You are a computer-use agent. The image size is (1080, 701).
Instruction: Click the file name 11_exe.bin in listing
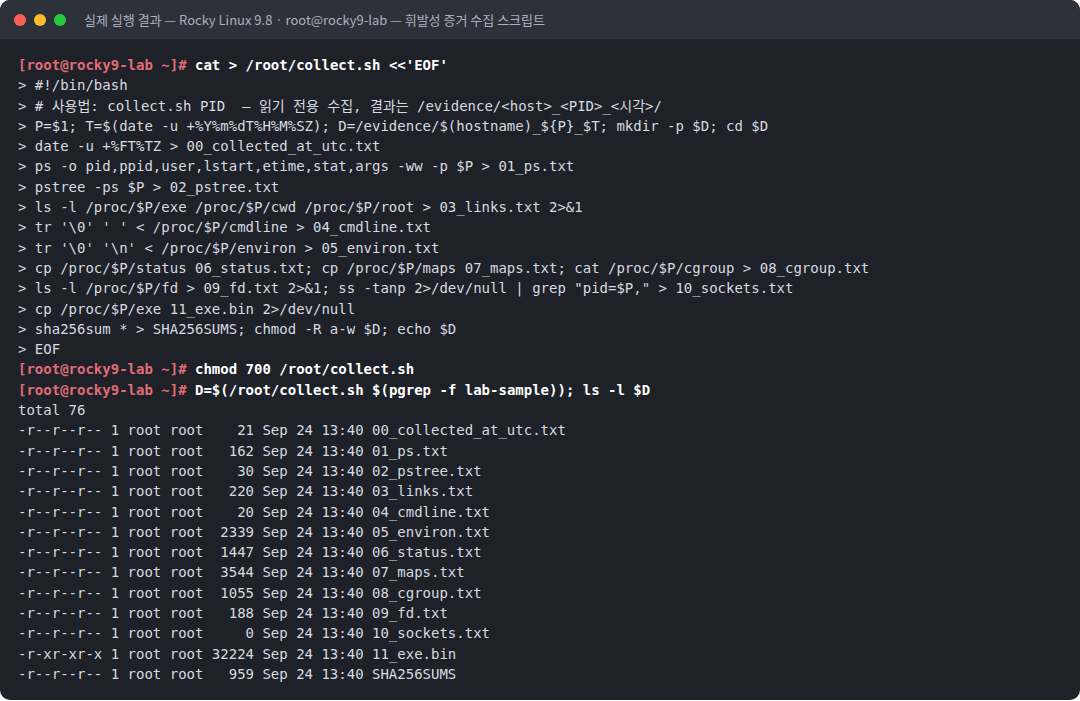(414, 654)
